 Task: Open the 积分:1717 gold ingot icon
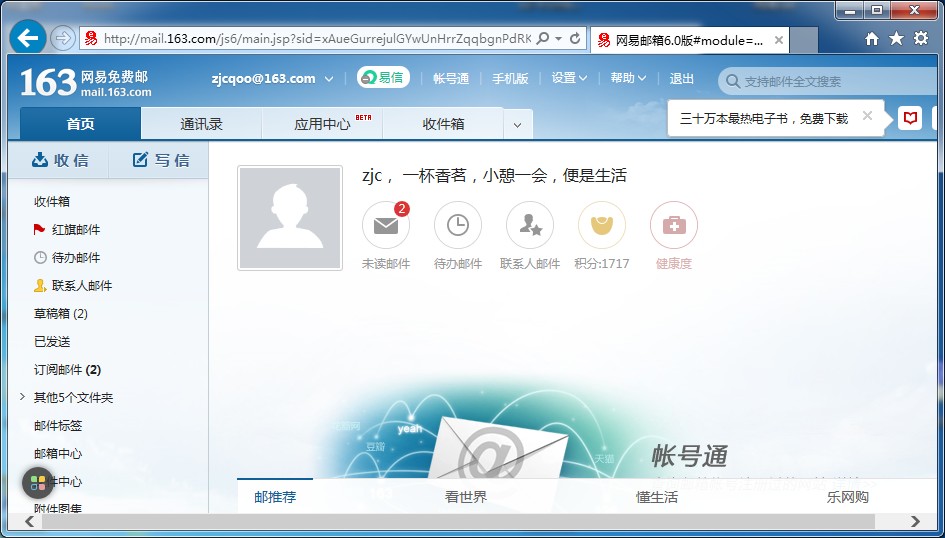[601, 225]
